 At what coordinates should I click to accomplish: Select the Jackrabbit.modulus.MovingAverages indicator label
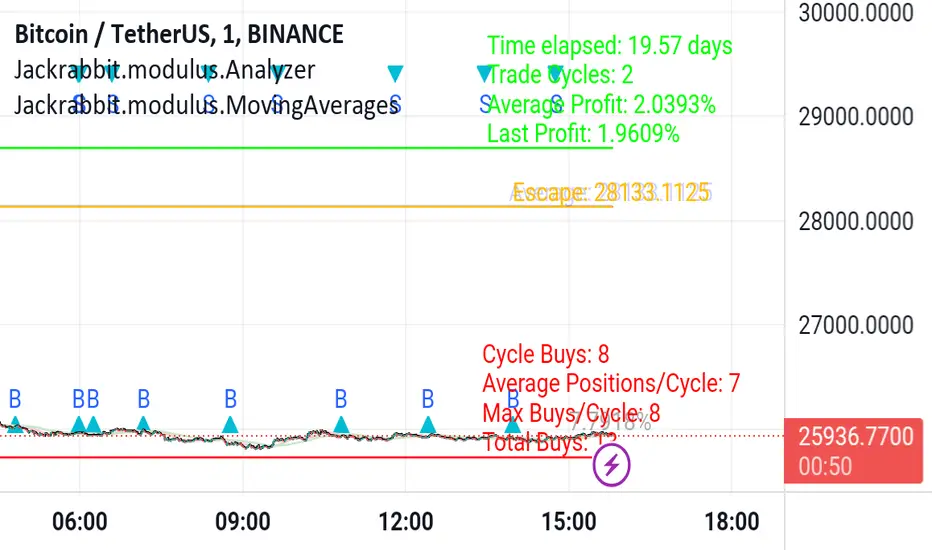pyautogui.click(x=206, y=105)
